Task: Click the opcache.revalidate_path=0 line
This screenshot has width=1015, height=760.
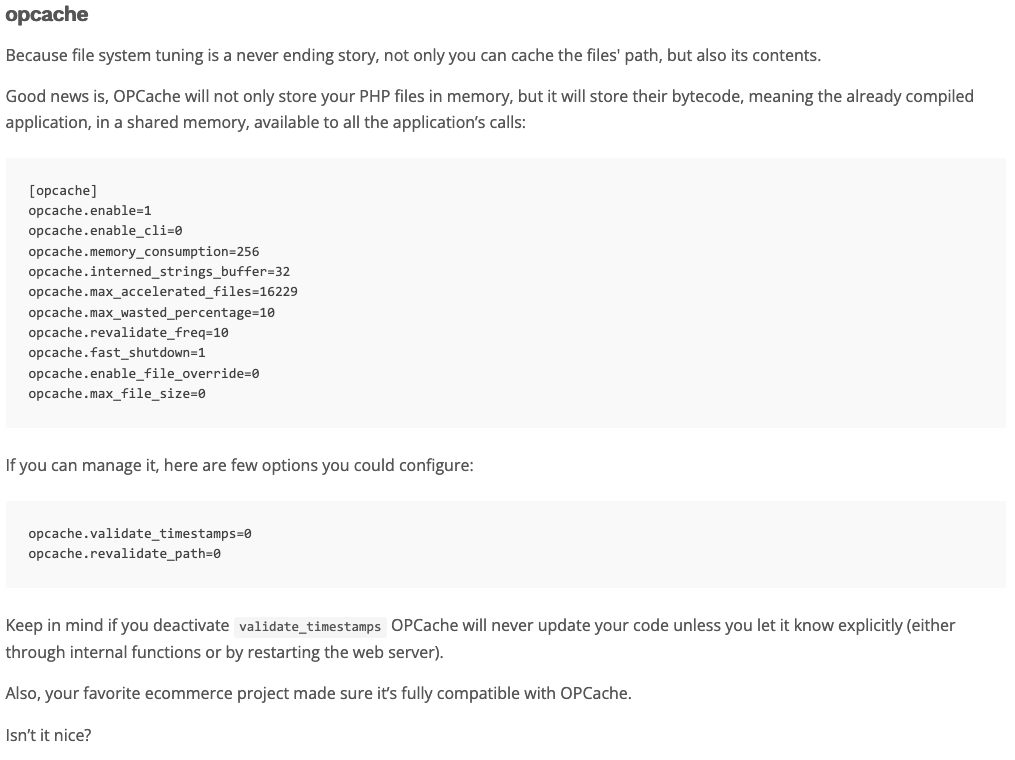Action: (124, 553)
